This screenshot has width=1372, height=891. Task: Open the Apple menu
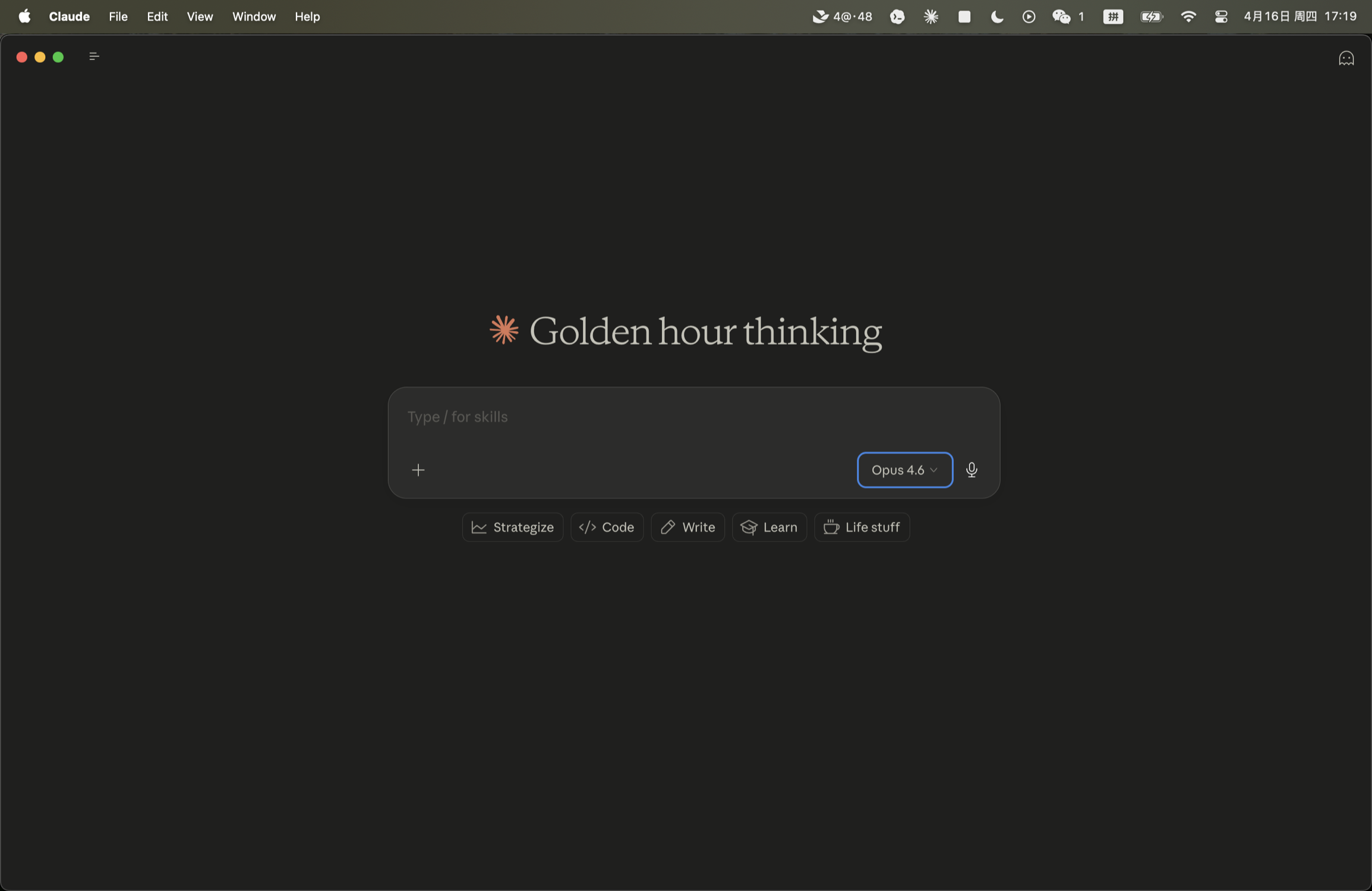[x=24, y=17]
